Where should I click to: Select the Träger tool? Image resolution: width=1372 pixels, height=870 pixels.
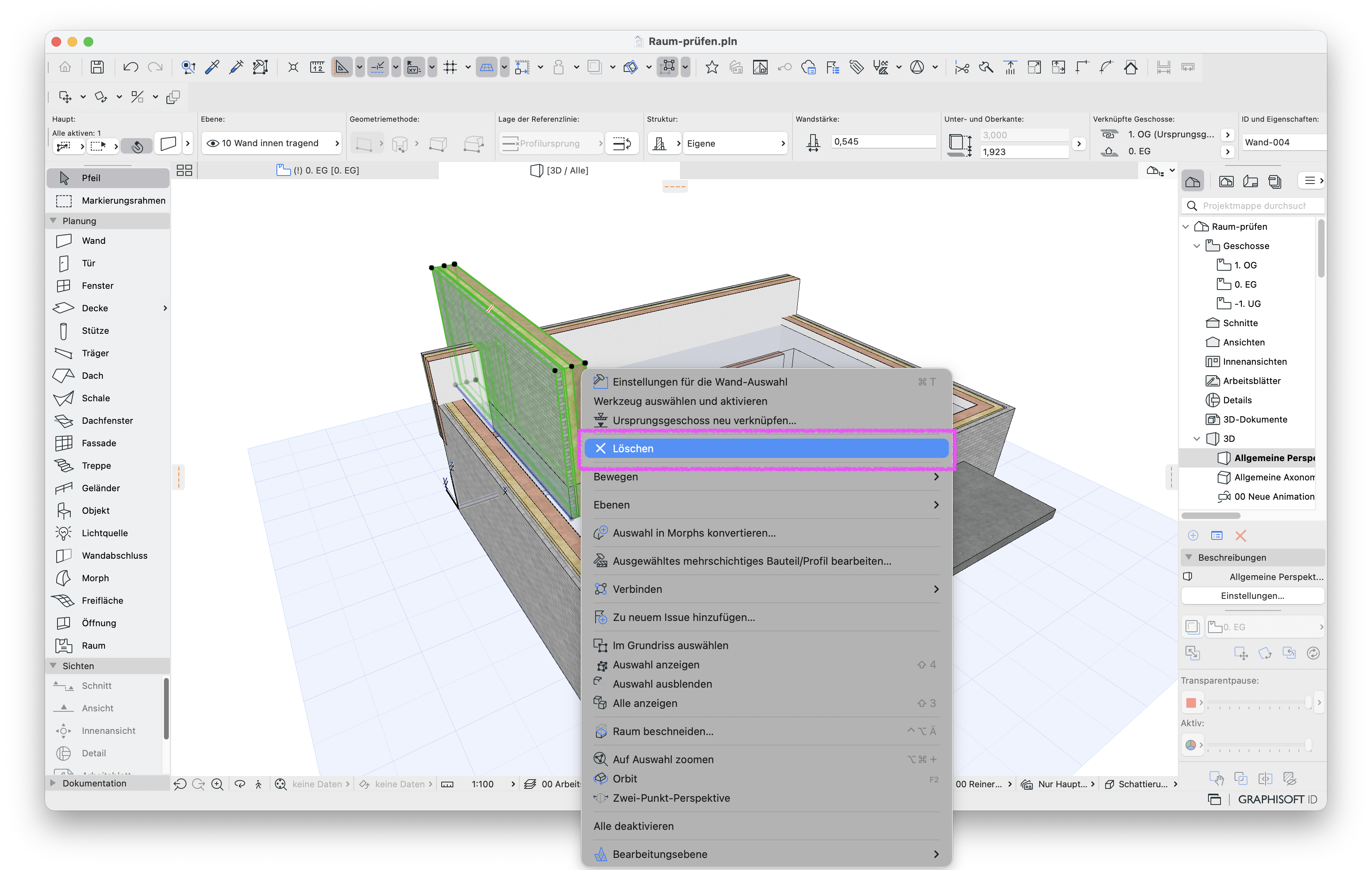(x=108, y=353)
